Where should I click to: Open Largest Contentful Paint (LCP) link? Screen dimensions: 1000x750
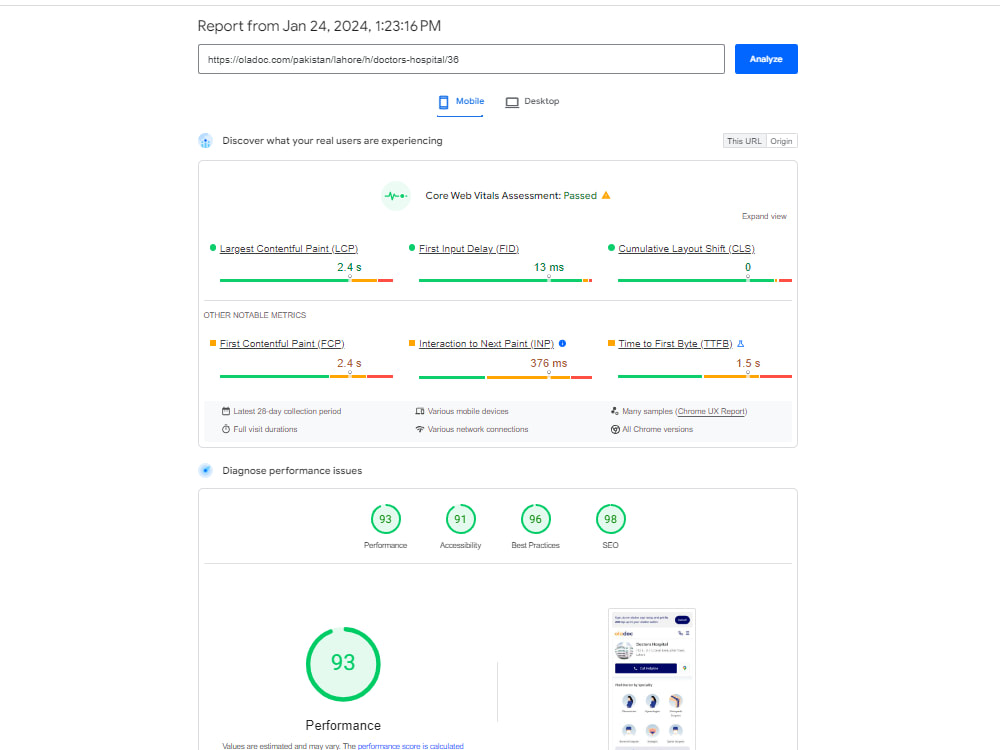point(288,249)
